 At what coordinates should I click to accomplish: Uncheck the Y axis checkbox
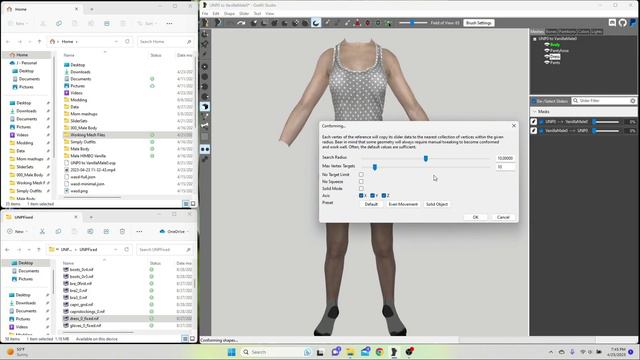pyautogui.click(x=372, y=196)
